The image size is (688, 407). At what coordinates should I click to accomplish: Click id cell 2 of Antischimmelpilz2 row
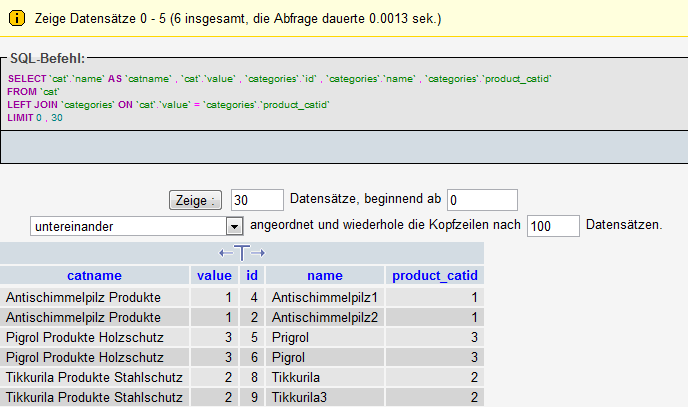(x=252, y=317)
